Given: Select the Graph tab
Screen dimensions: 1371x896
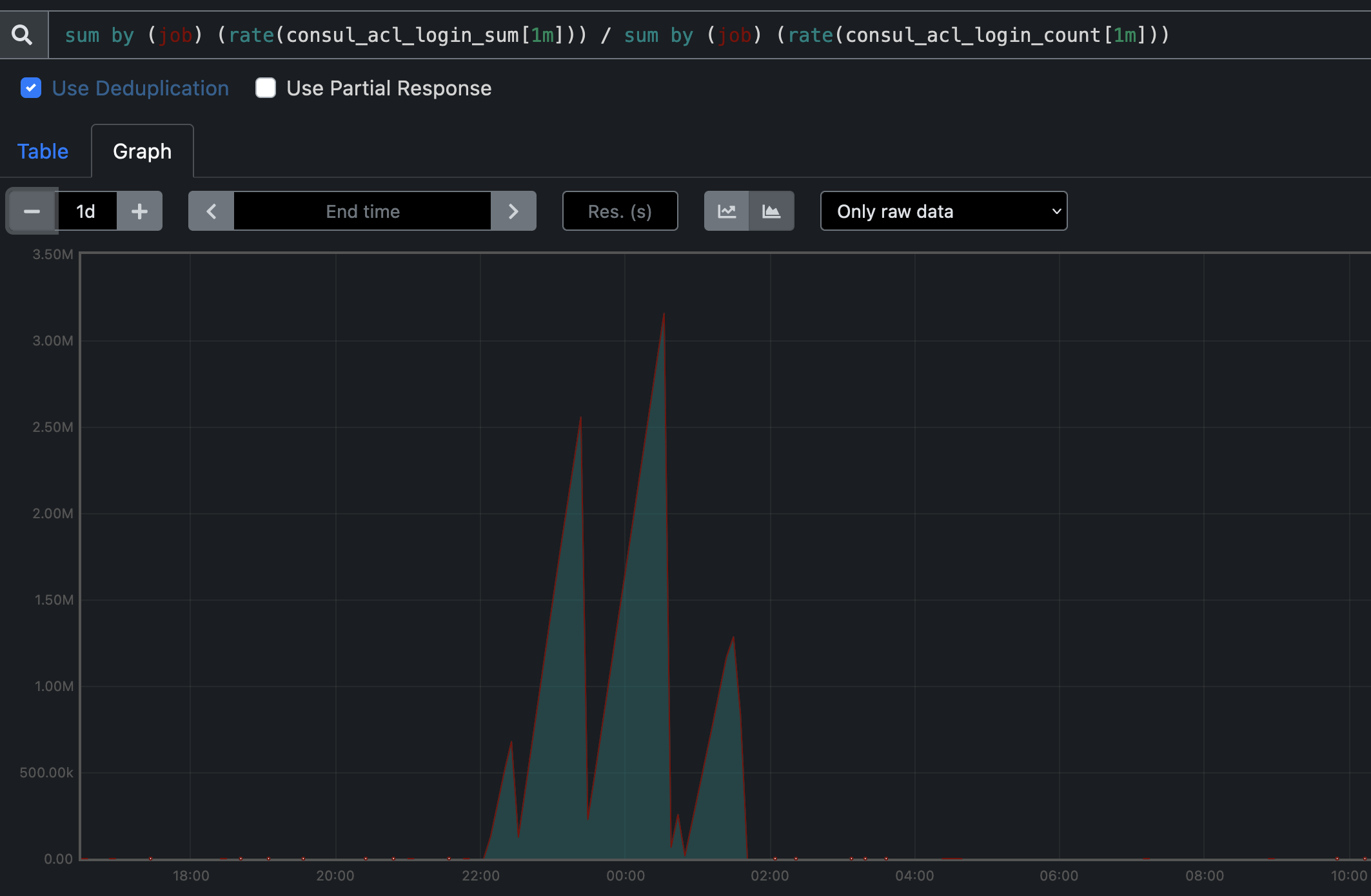Looking at the screenshot, I should coord(142,151).
